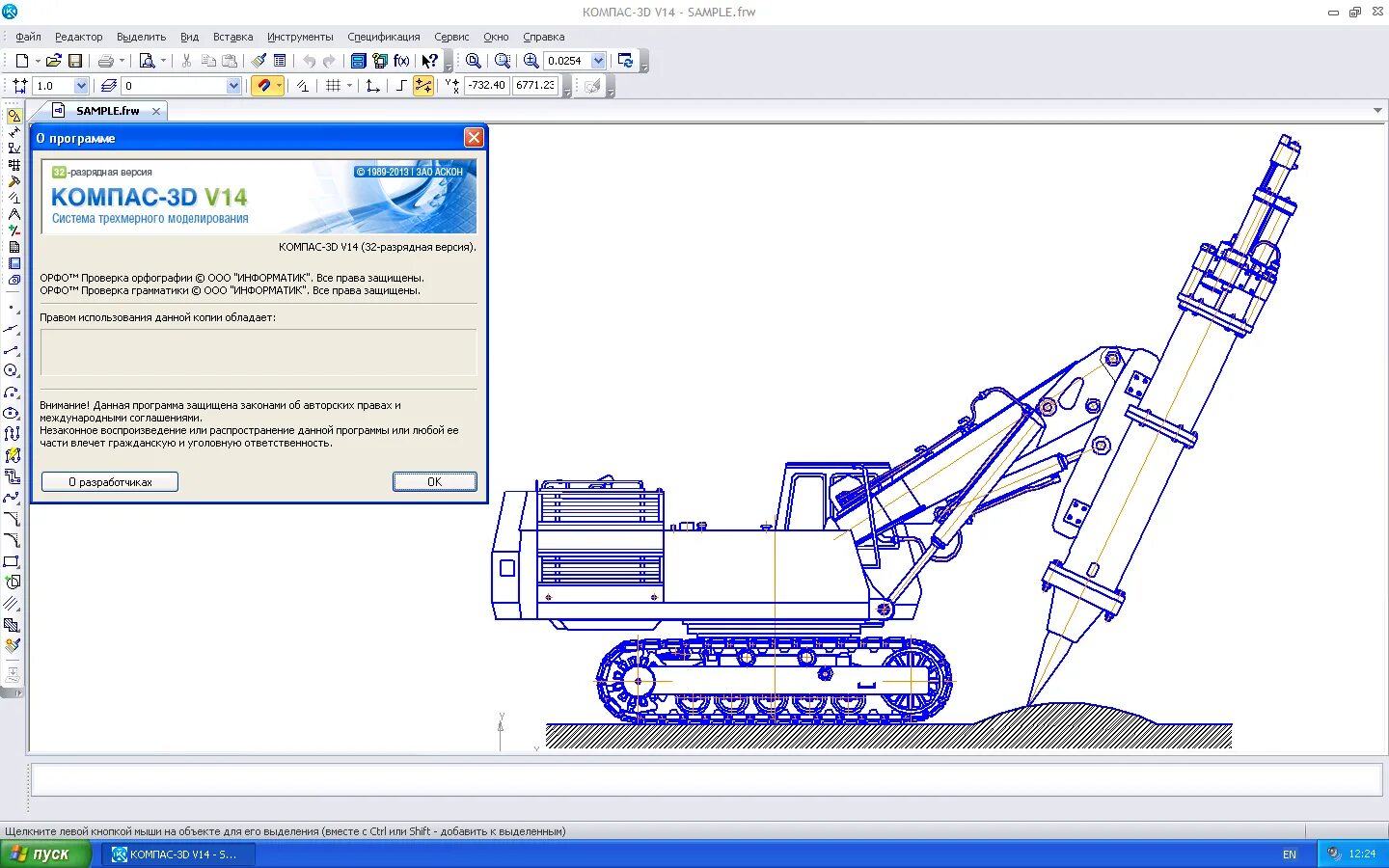Close the О программе dialog
This screenshot has width=1389, height=868.
[474, 138]
